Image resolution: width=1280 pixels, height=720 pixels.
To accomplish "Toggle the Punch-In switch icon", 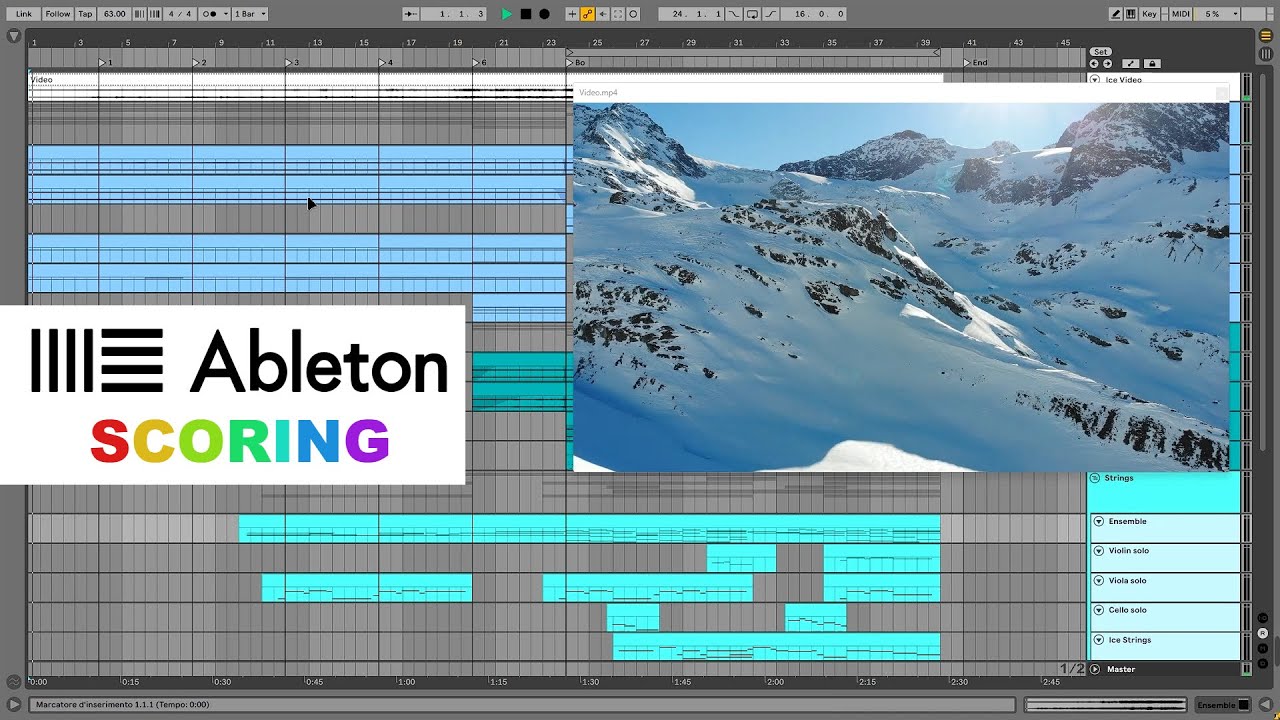I will click(735, 14).
